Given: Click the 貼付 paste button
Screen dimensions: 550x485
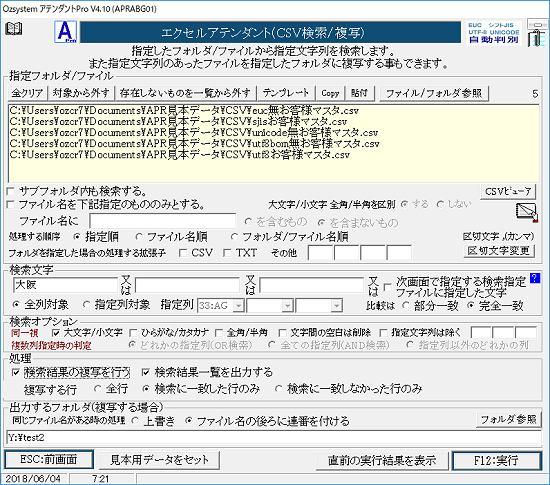Looking at the screenshot, I should [360, 93].
